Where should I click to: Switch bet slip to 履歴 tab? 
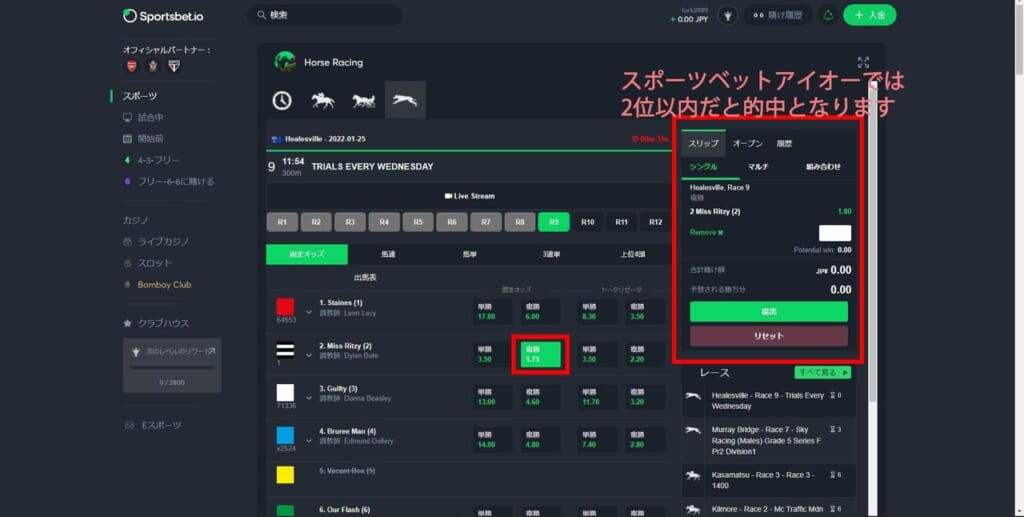tap(784, 143)
